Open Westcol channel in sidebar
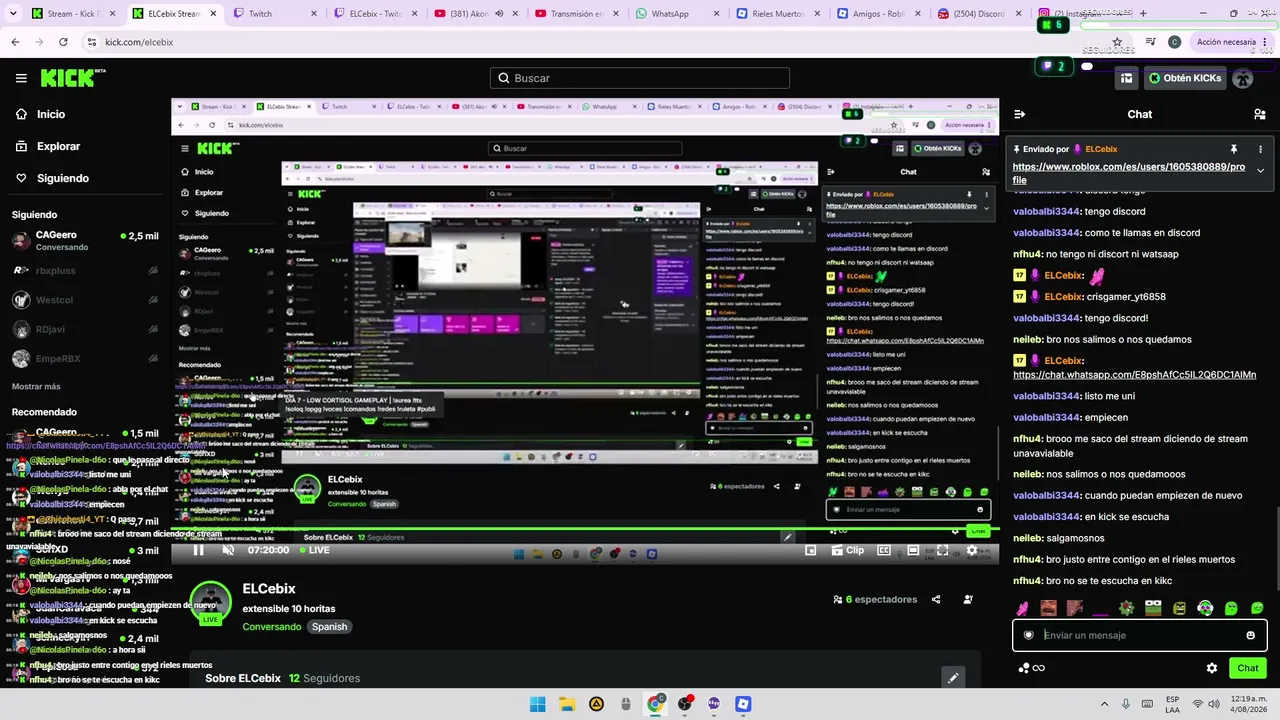The height and width of the screenshot is (720, 1280). tap(85, 300)
